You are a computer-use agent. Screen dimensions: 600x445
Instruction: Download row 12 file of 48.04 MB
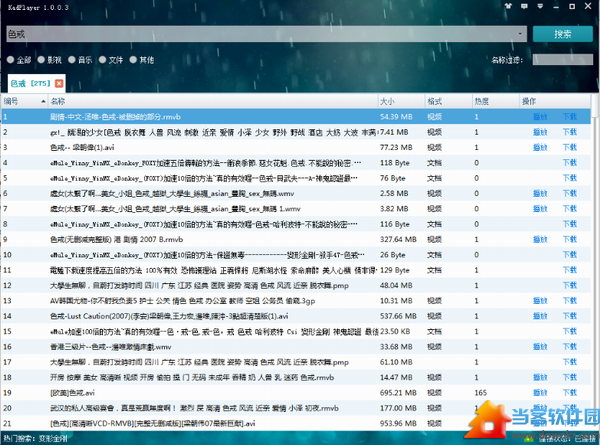(570, 285)
